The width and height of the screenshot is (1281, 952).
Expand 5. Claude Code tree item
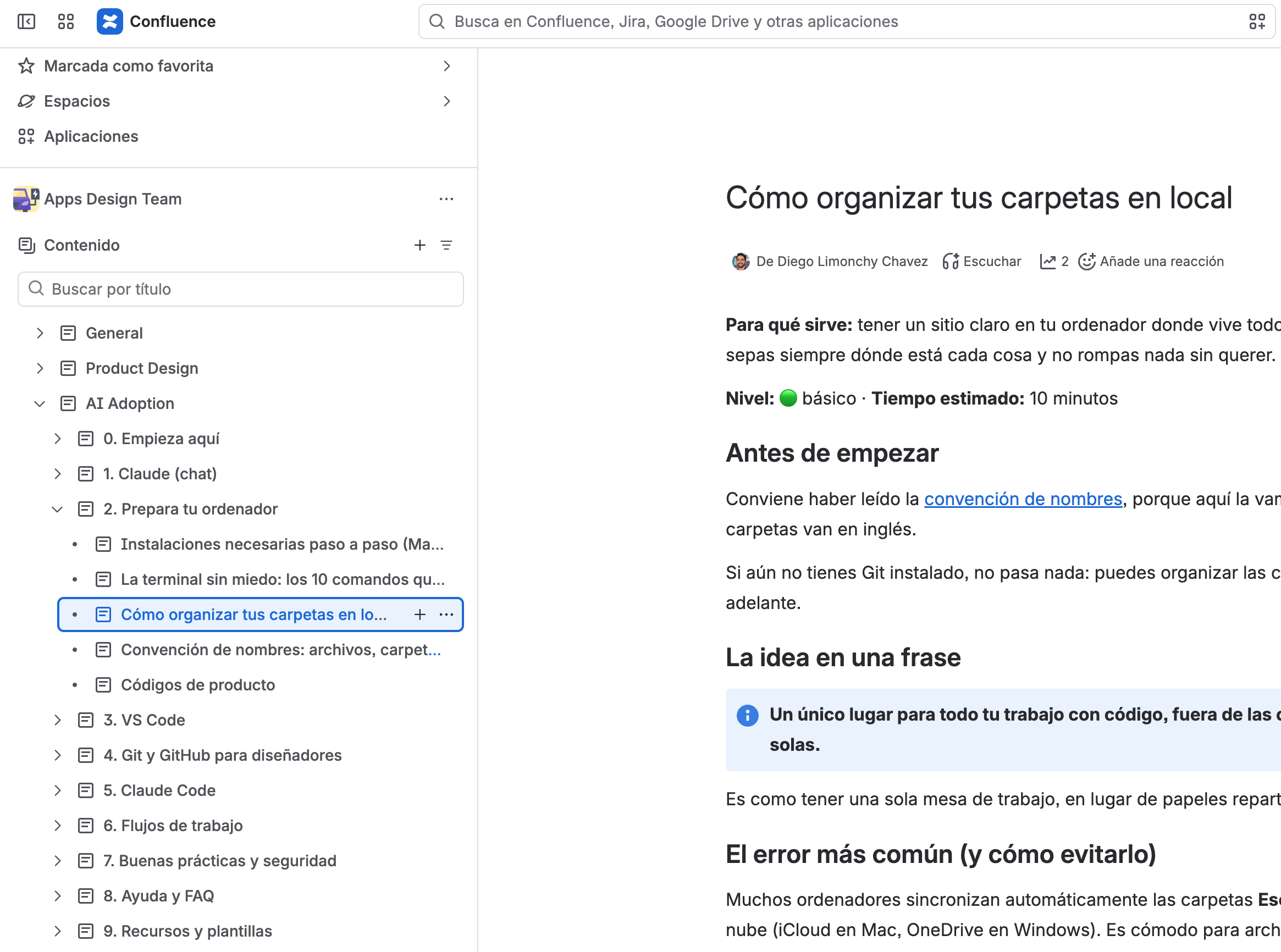click(x=57, y=790)
